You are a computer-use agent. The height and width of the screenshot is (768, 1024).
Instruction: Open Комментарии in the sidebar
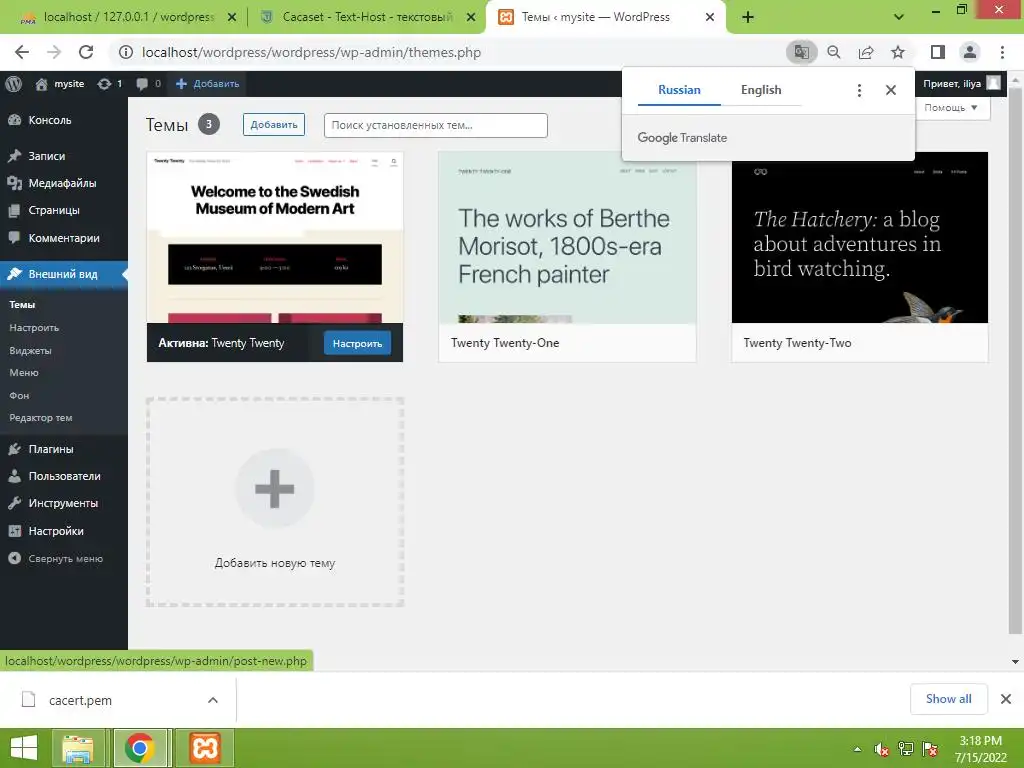click(63, 238)
